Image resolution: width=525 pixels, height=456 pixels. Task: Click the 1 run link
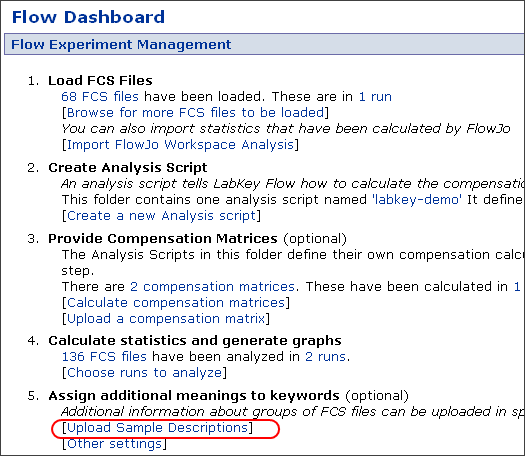pos(375,97)
